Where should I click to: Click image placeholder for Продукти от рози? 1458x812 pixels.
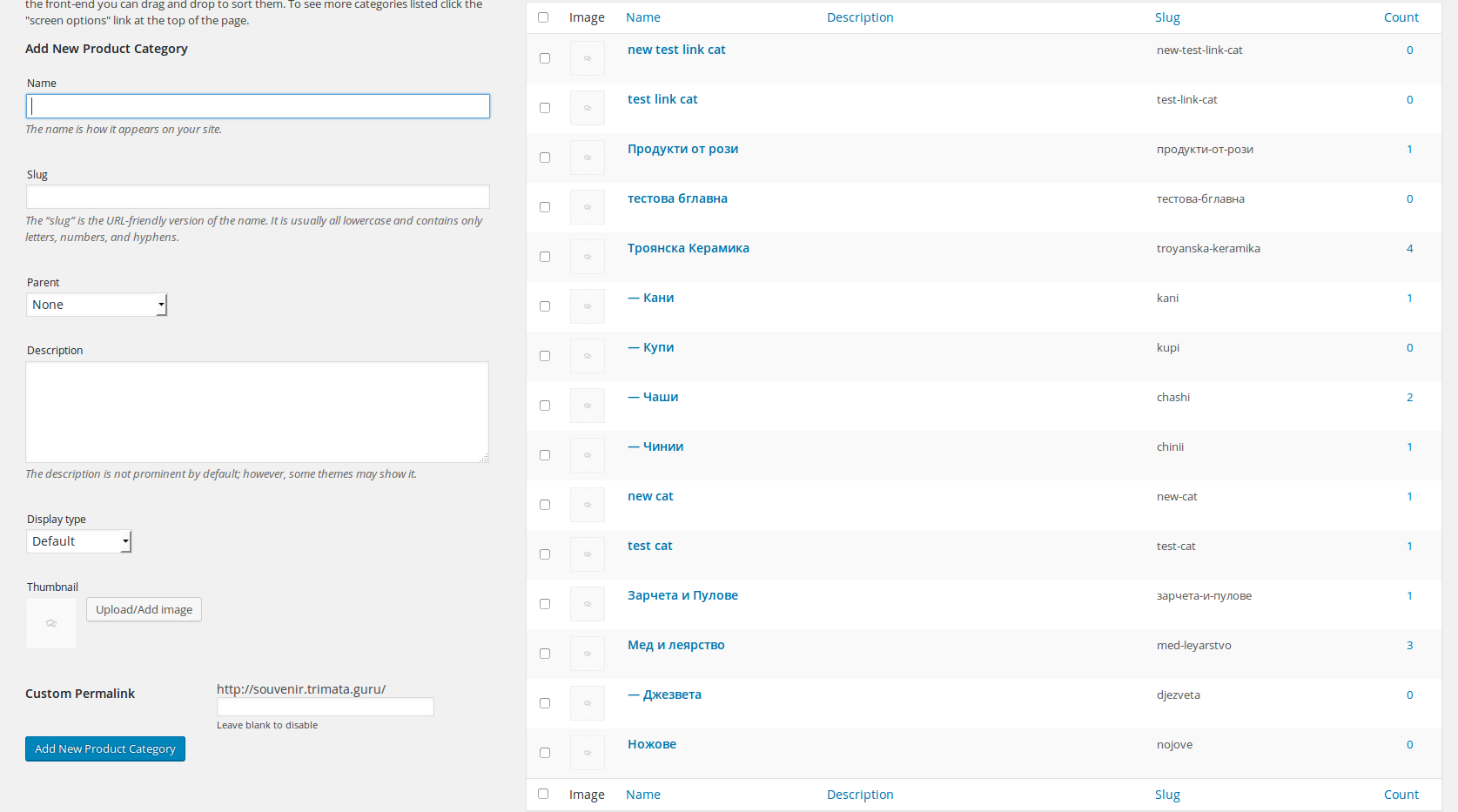tap(588, 158)
